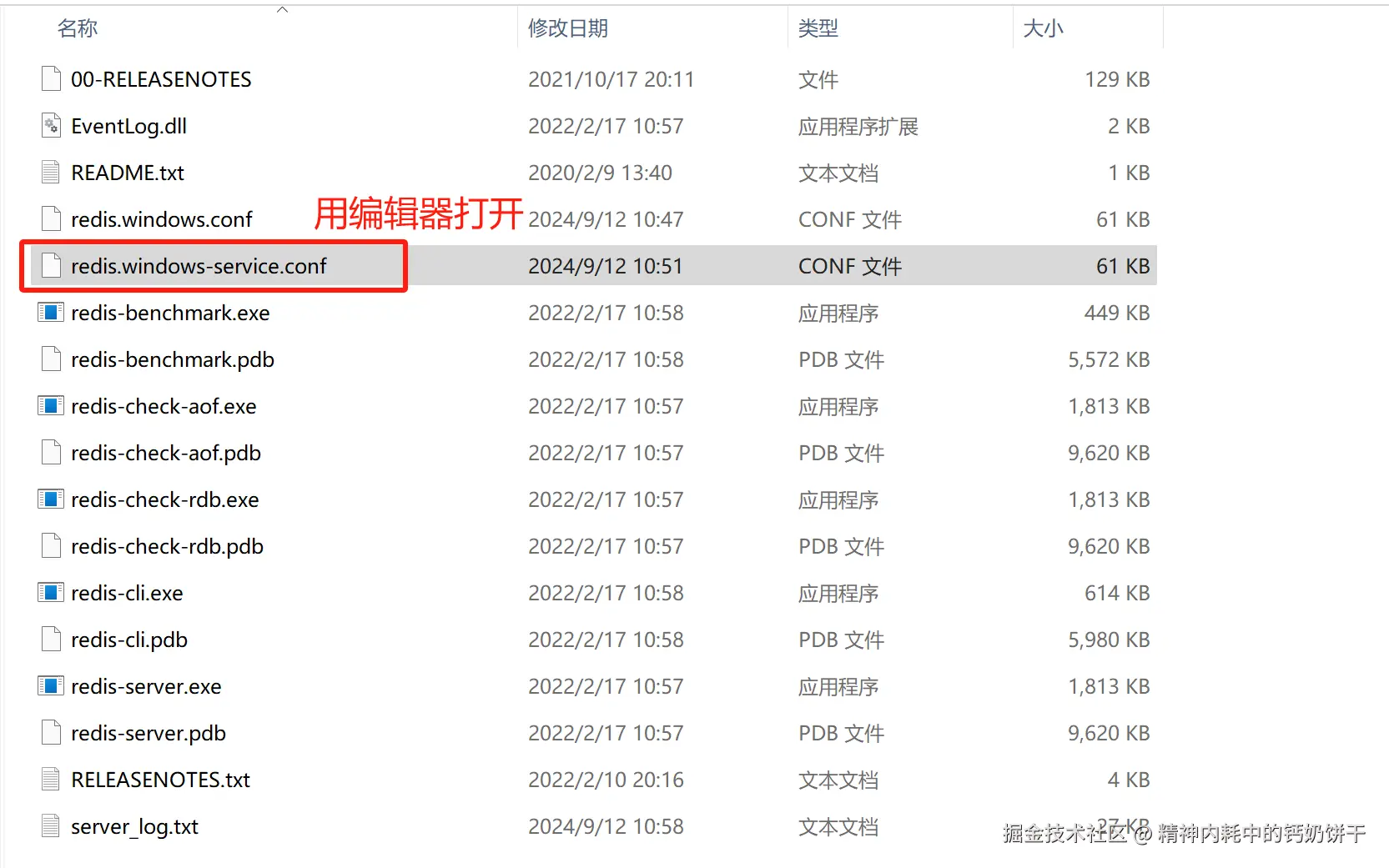Click the date 2020/2/9 13:40
The width and height of the screenshot is (1389, 868).
point(600,173)
